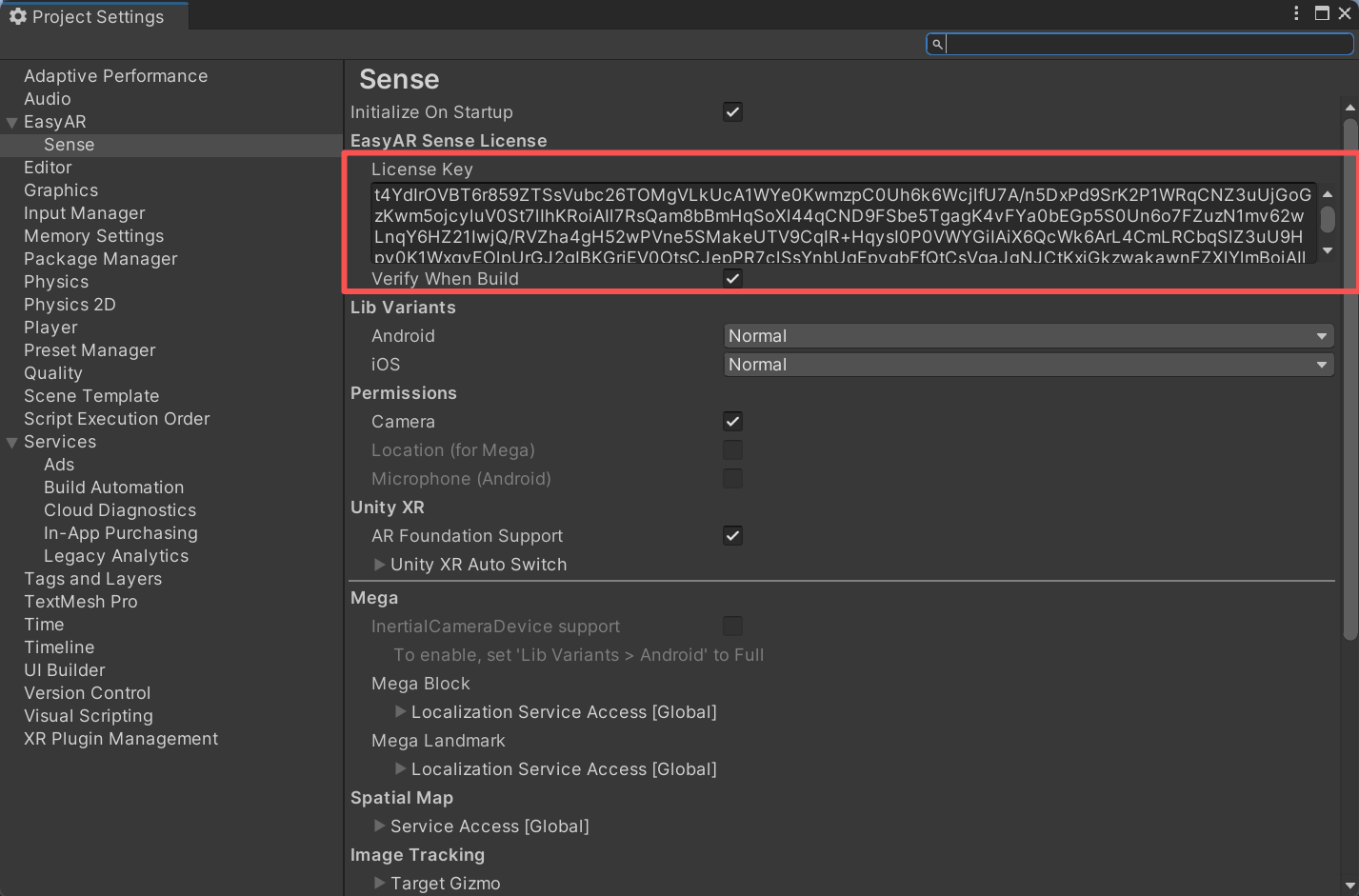
Task: Expand Target Gizmo foldout
Action: [380, 884]
